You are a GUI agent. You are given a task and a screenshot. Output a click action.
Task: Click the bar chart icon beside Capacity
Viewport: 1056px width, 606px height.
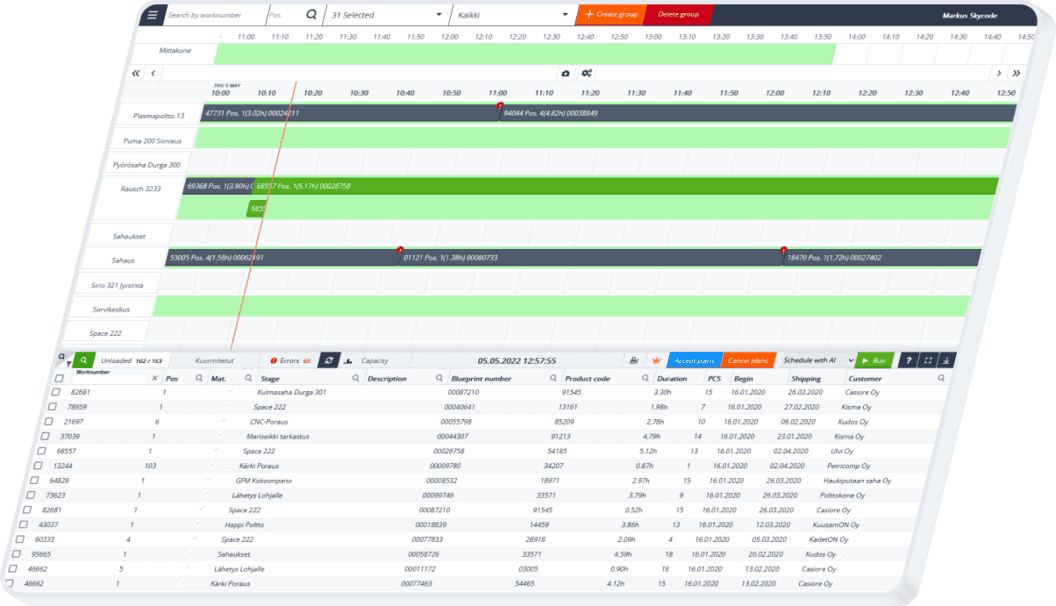pyautogui.click(x=348, y=361)
